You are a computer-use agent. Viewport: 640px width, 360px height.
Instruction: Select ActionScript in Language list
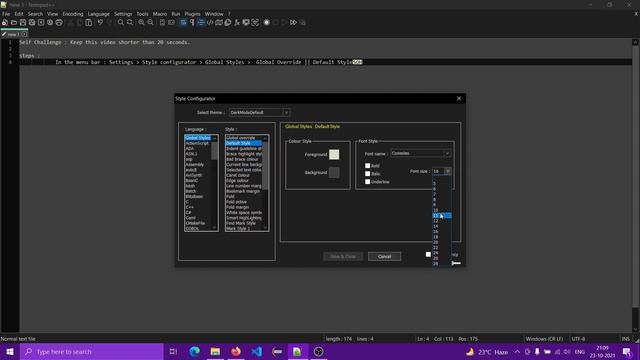(x=198, y=143)
